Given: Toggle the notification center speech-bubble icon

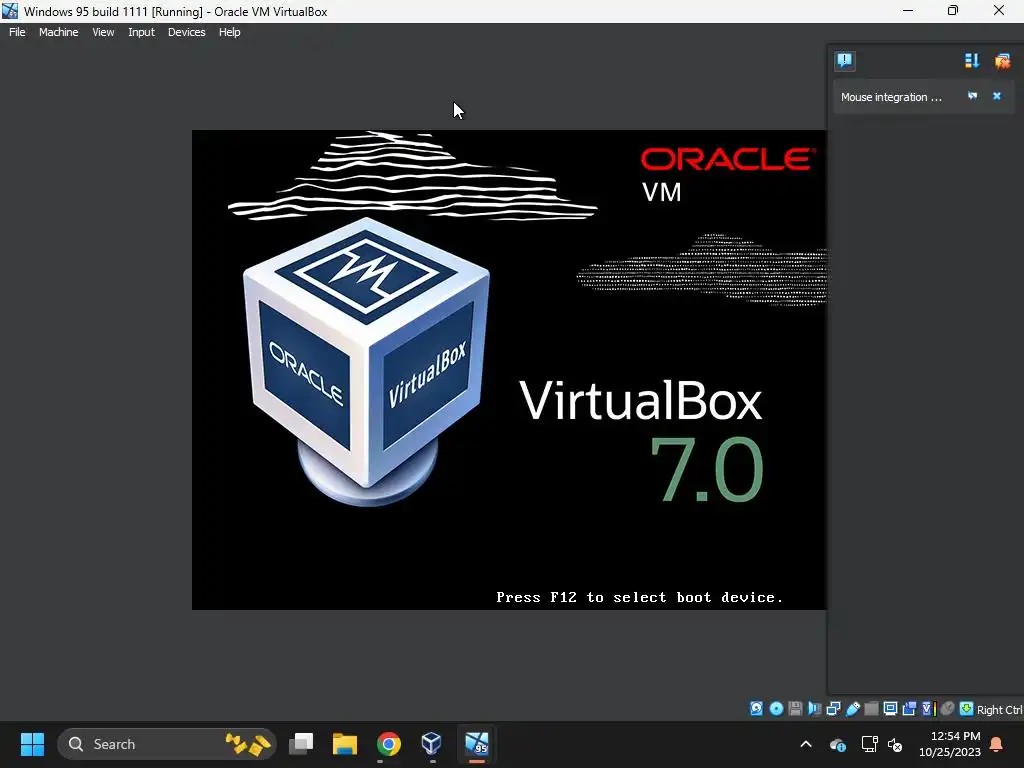Looking at the screenshot, I should pos(844,61).
